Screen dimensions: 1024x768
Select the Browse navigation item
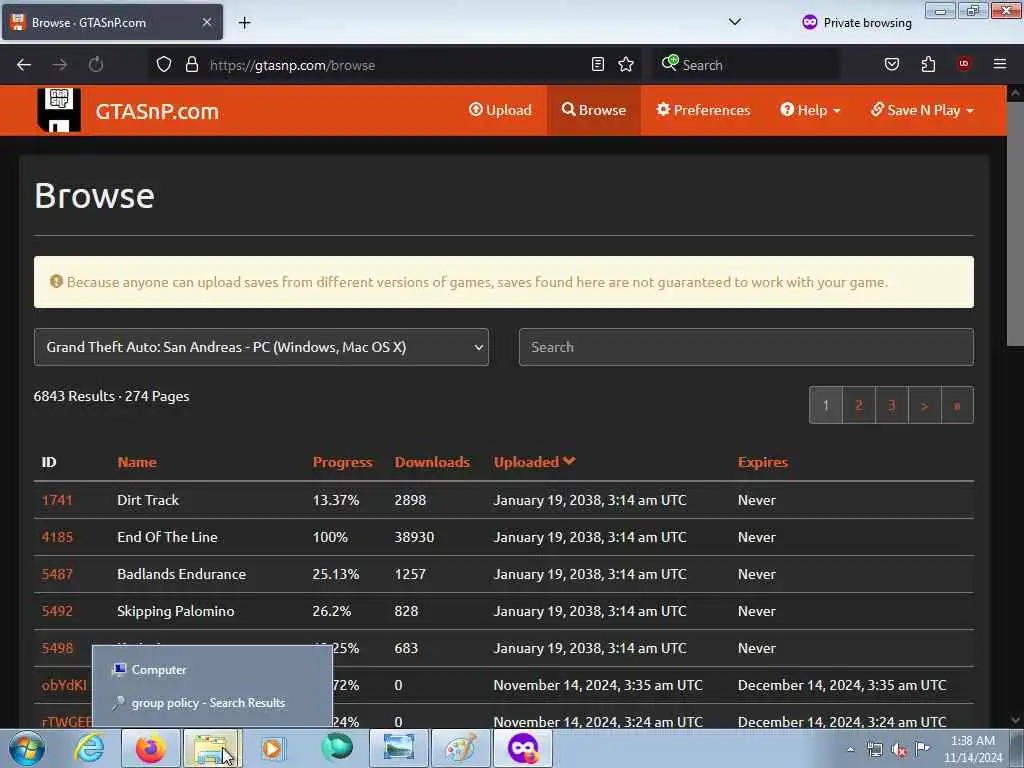click(x=594, y=110)
